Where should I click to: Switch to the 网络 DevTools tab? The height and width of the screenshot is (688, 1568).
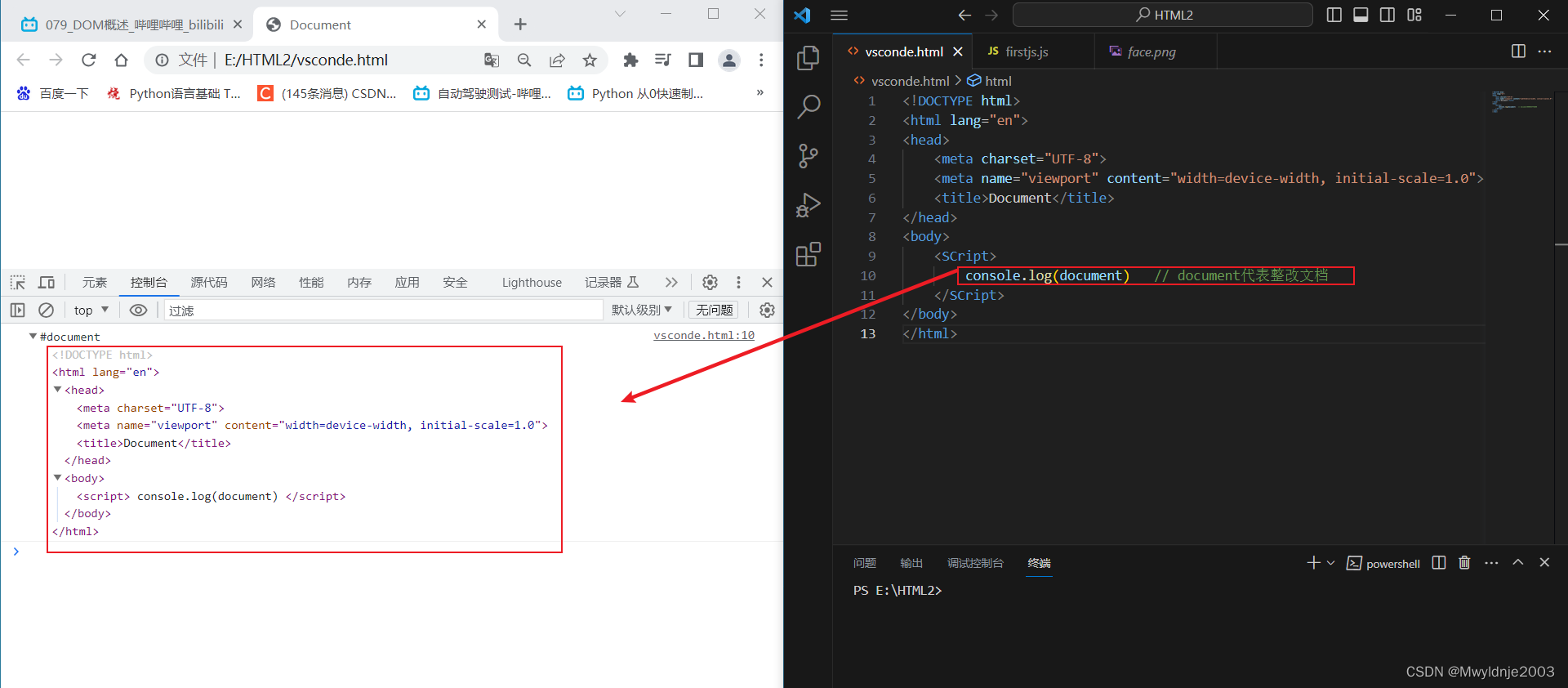click(x=263, y=282)
